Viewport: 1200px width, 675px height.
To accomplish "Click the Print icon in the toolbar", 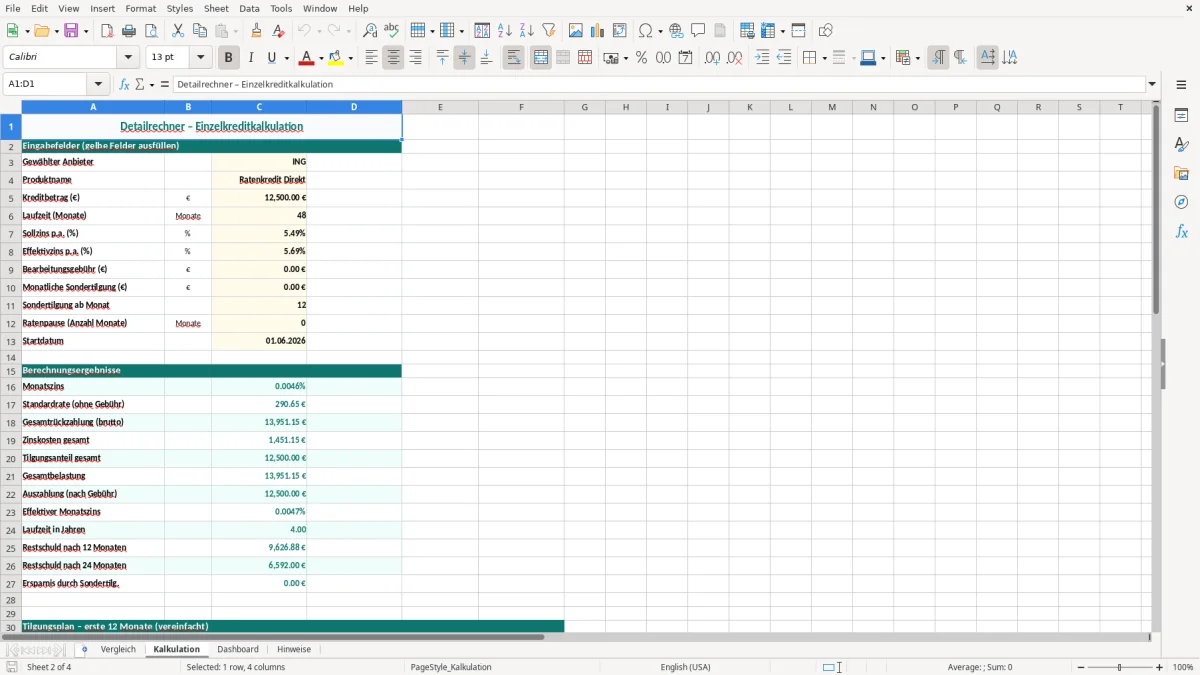I will pyautogui.click(x=129, y=31).
